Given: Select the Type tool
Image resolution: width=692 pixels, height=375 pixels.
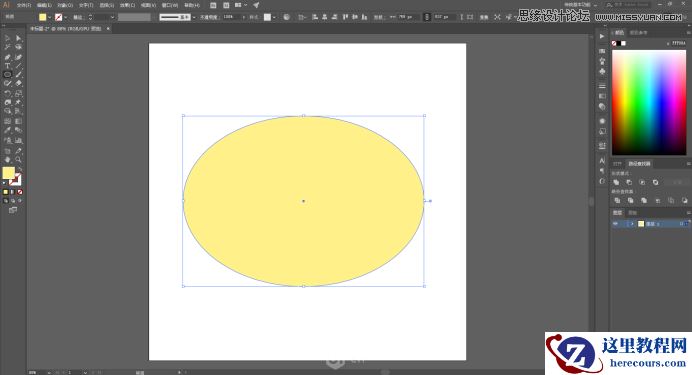Looking at the screenshot, I should pyautogui.click(x=8, y=66).
